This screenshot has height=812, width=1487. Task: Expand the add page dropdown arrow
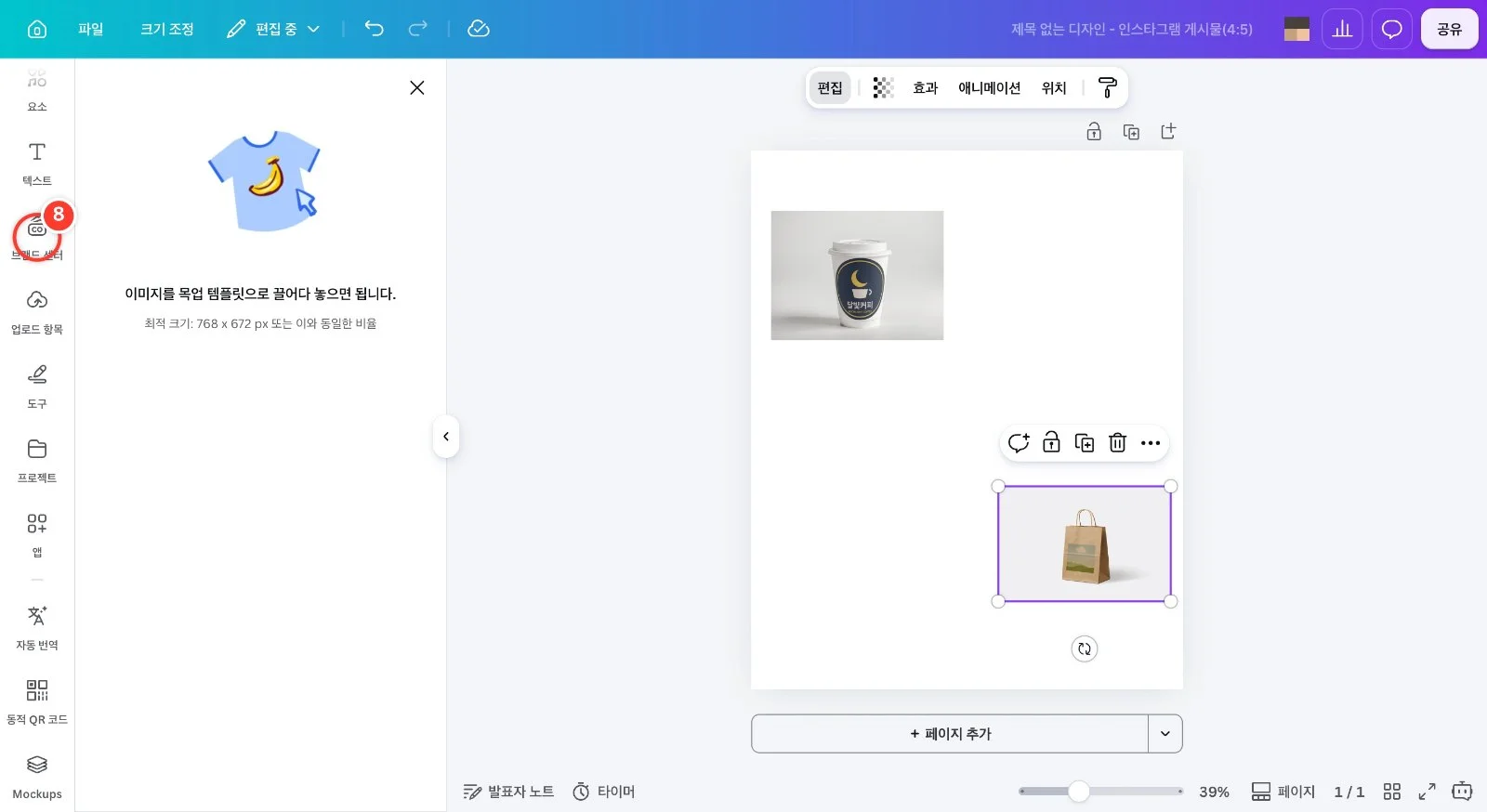tap(1165, 734)
